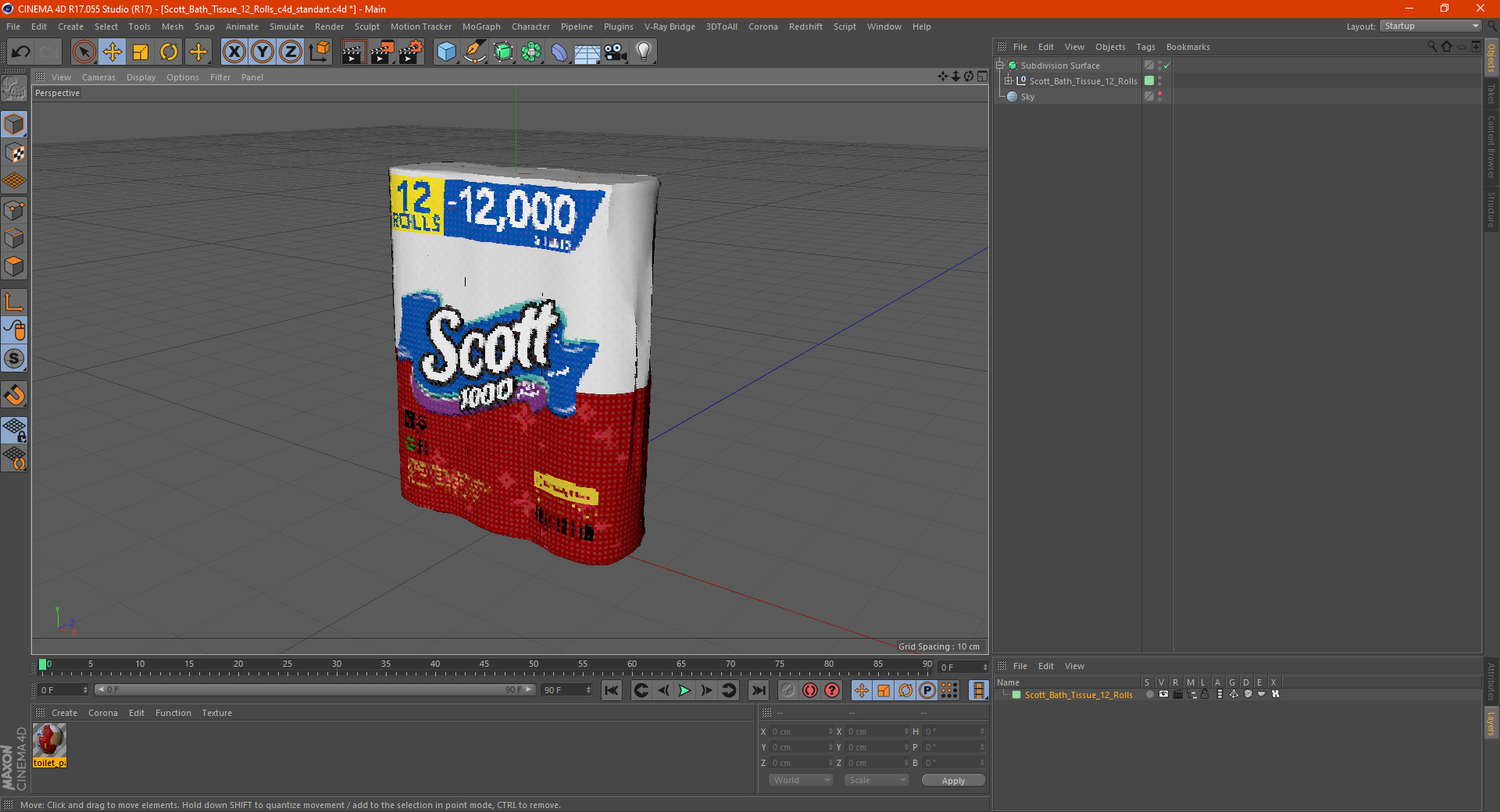
Task: Enable the Axis tool icon
Action: (x=14, y=302)
